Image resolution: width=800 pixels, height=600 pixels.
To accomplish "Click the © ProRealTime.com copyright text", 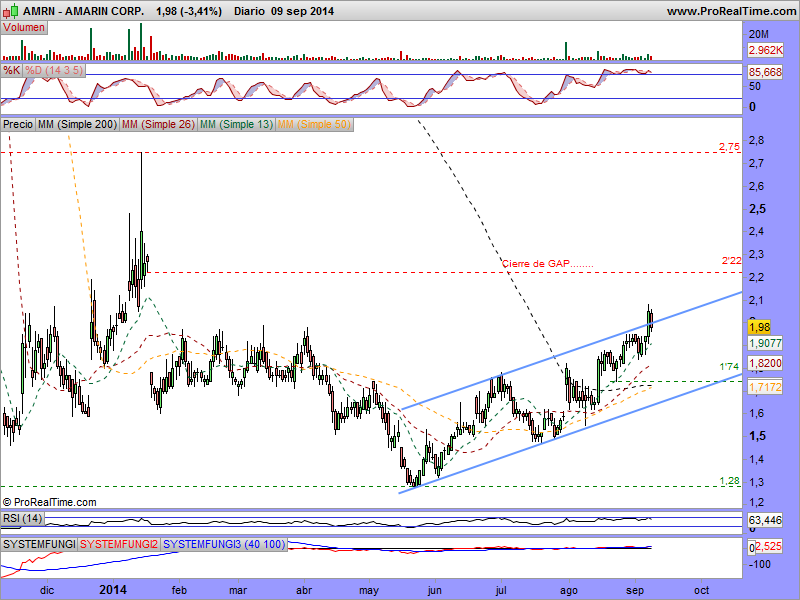I will (x=49, y=502).
